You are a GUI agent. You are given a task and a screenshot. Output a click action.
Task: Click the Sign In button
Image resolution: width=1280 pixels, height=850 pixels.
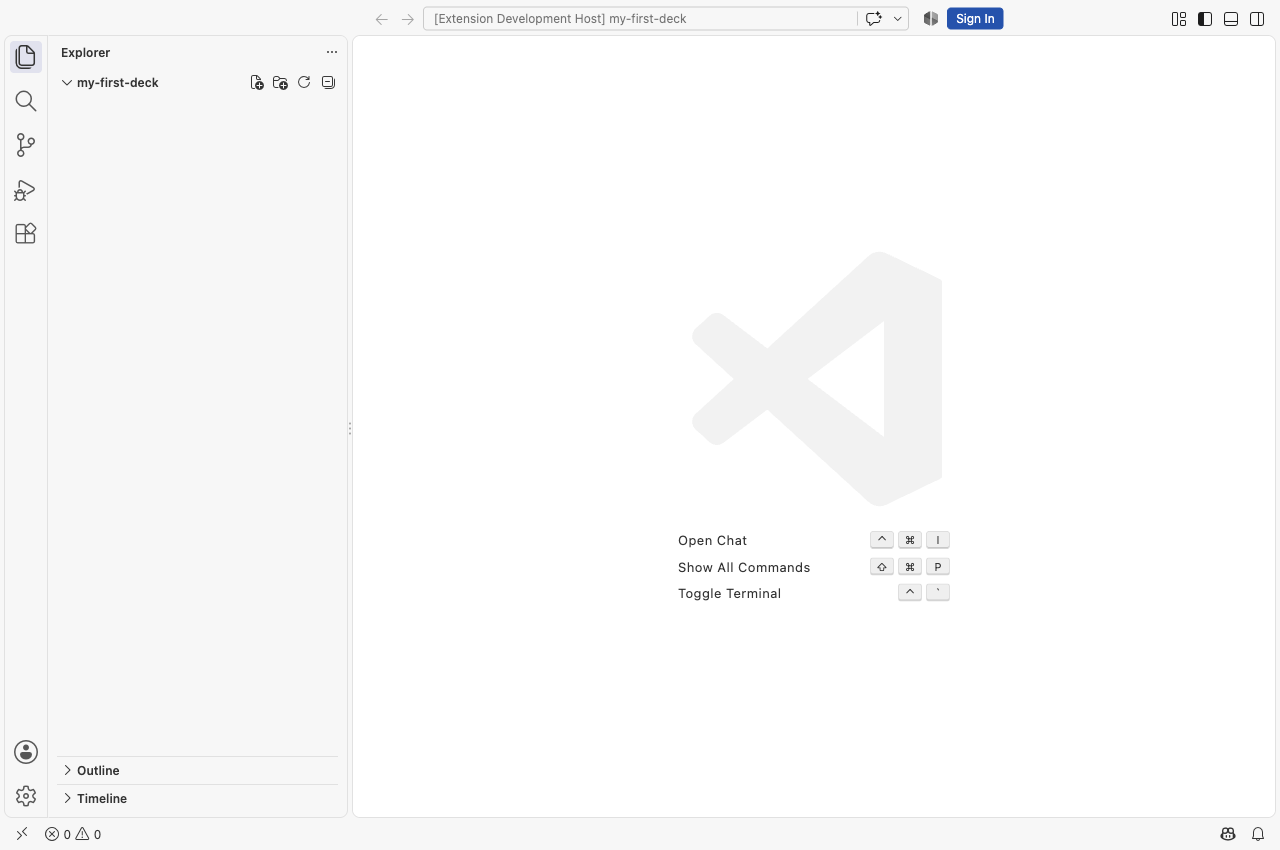[x=975, y=19]
